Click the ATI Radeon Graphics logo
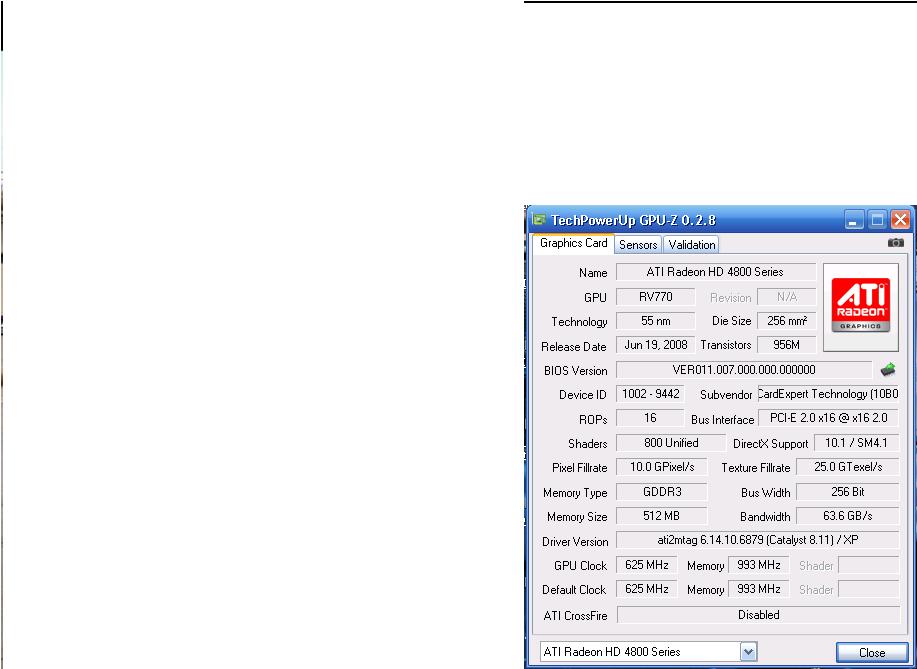917x669 pixels. pos(861,307)
